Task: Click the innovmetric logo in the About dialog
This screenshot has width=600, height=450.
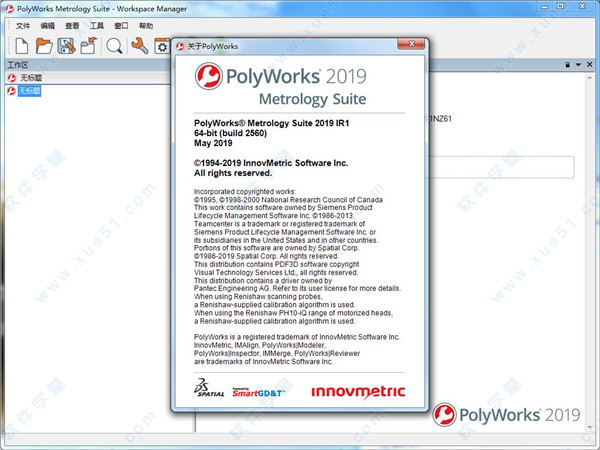Action: pyautogui.click(x=358, y=392)
